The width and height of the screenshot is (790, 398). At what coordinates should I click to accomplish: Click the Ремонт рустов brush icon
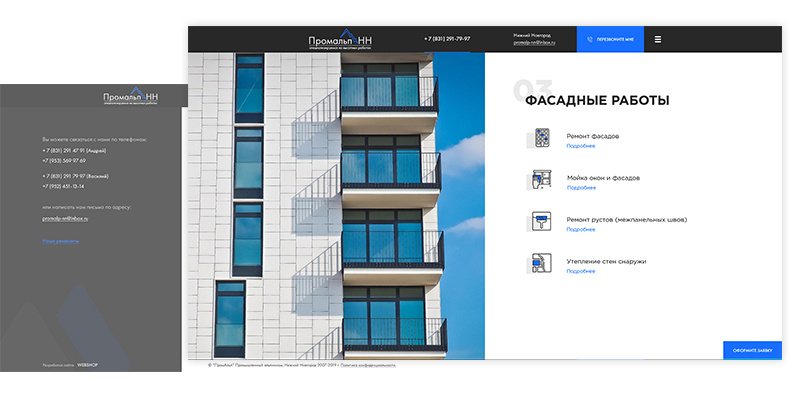[x=542, y=221]
